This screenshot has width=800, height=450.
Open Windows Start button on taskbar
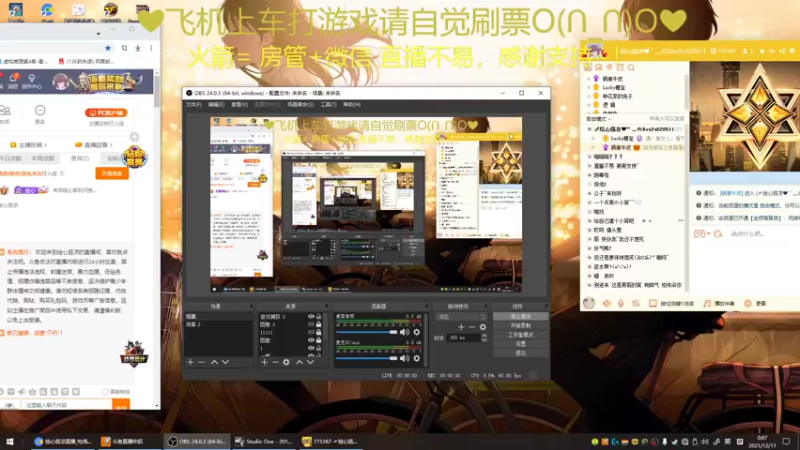(x=9, y=442)
